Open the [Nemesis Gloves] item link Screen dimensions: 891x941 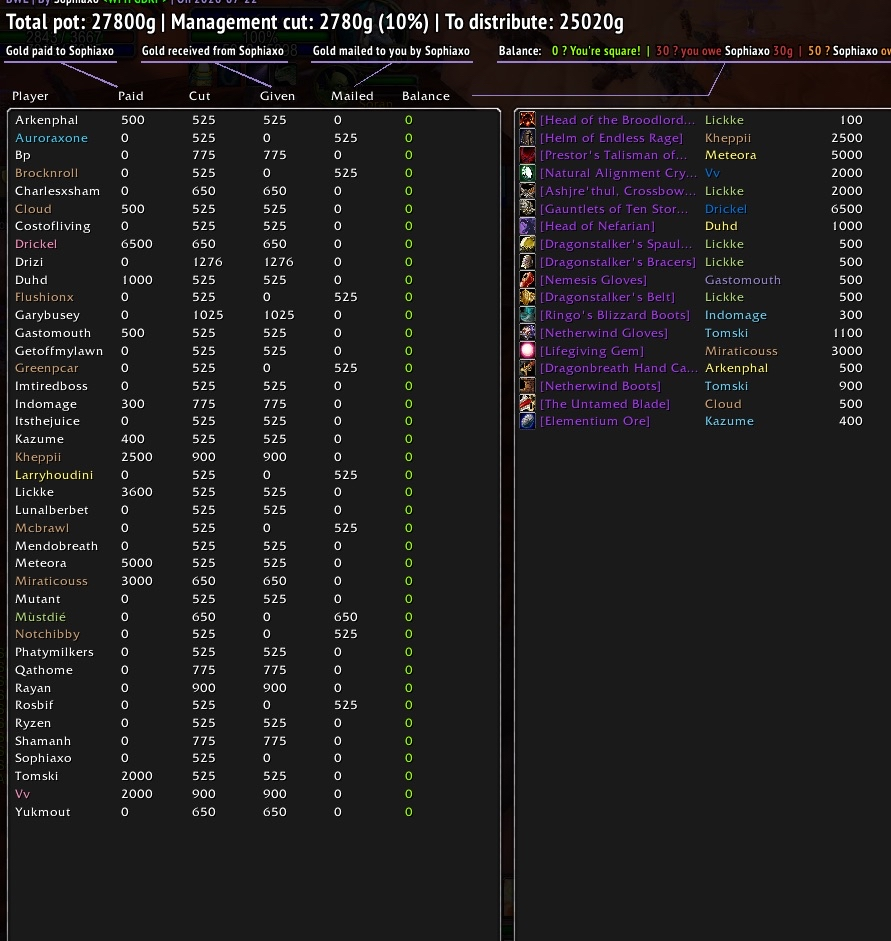coord(593,280)
